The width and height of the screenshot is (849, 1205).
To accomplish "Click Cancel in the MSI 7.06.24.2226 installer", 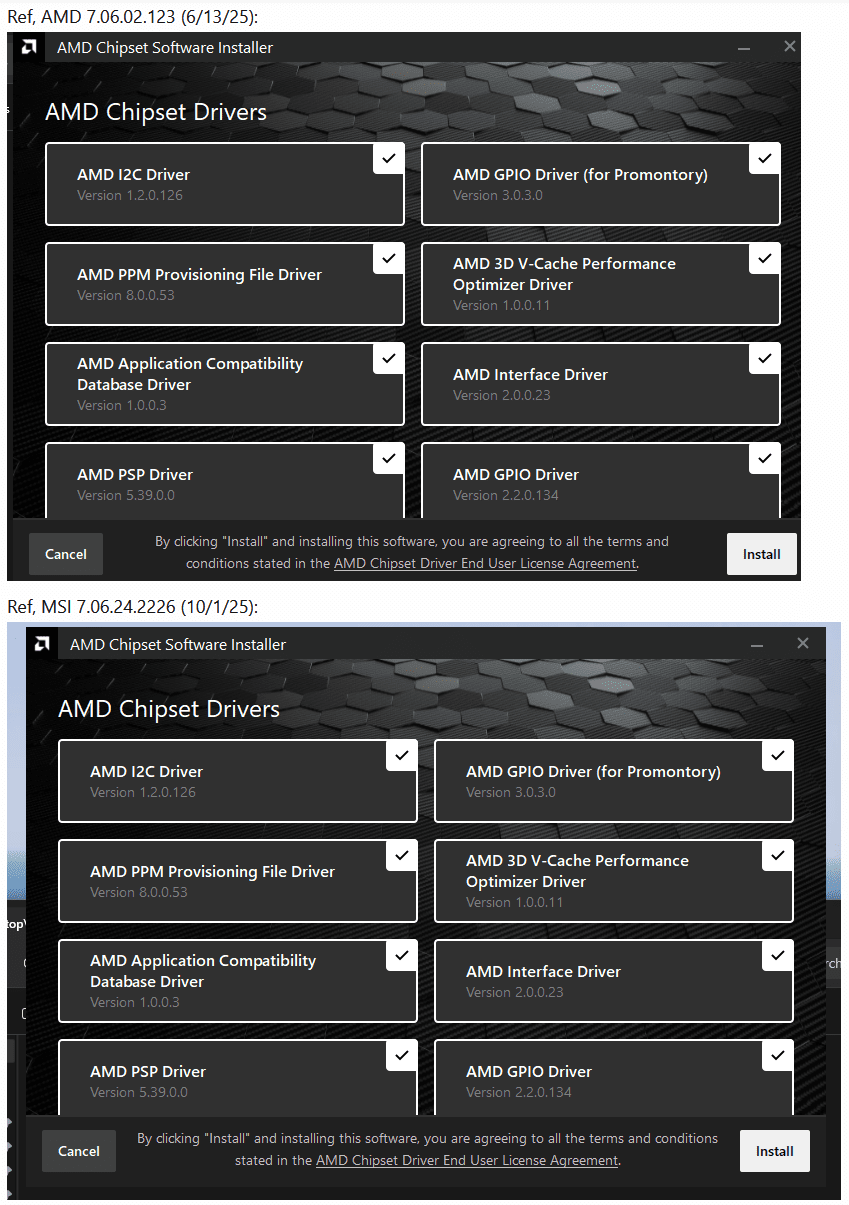I will [x=79, y=1151].
